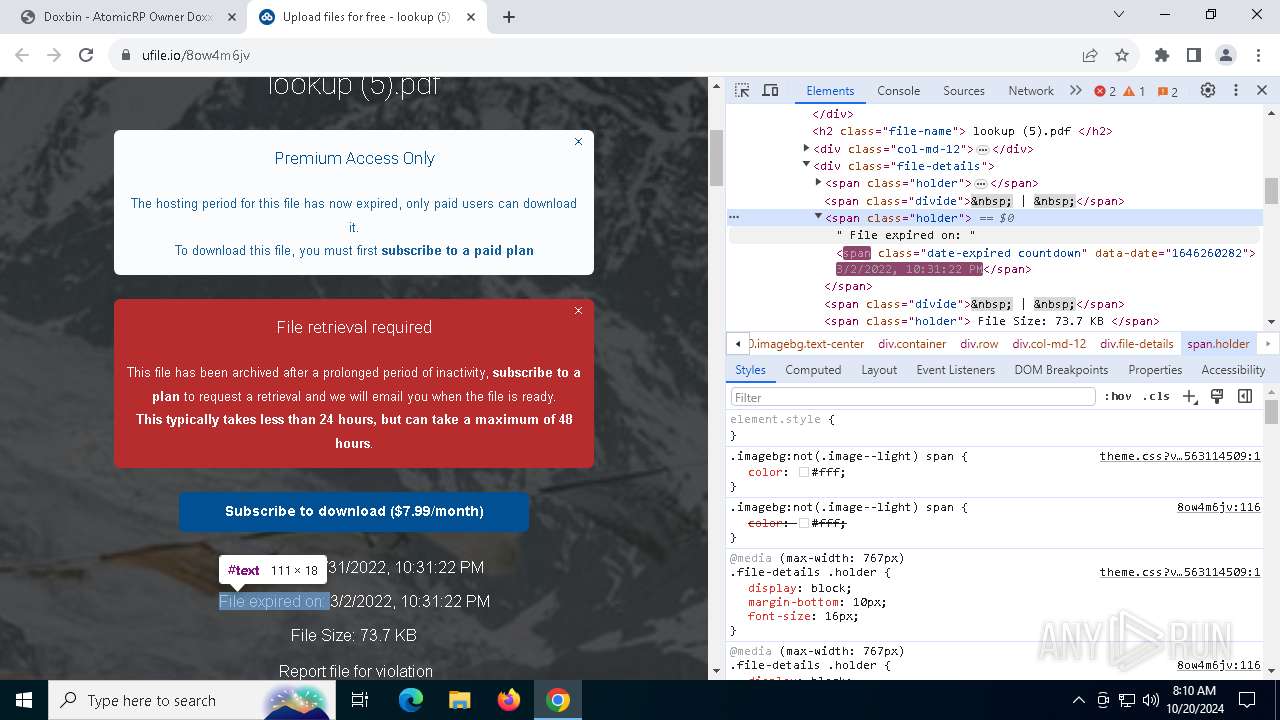Viewport: 1280px width, 720px height.
Task: Open Chrome three-dot menu
Action: coord(1258,55)
